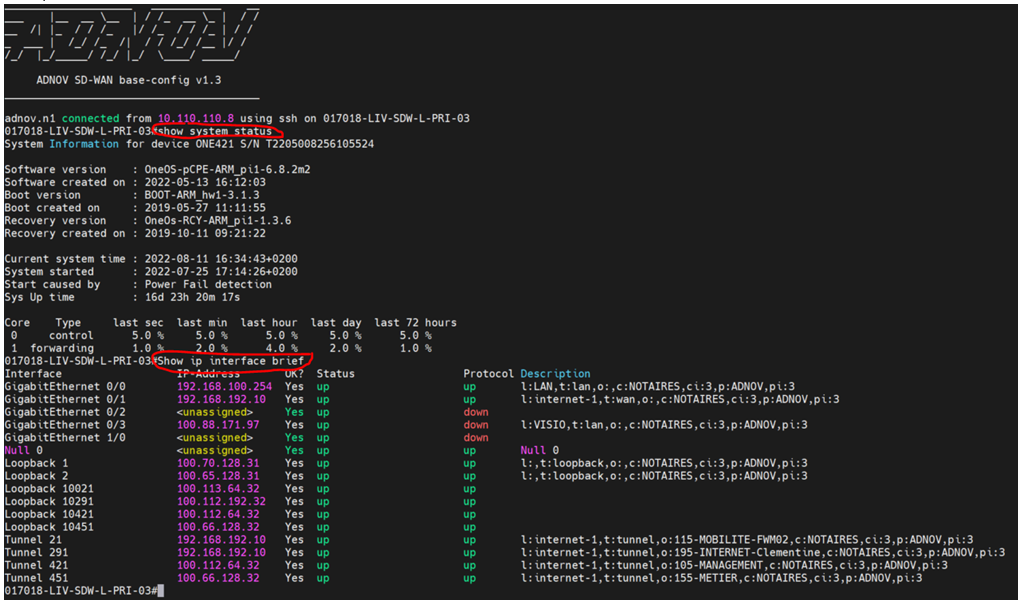Click IP address 100.65.128.31
This screenshot has height=604, width=1022.
tap(218, 476)
